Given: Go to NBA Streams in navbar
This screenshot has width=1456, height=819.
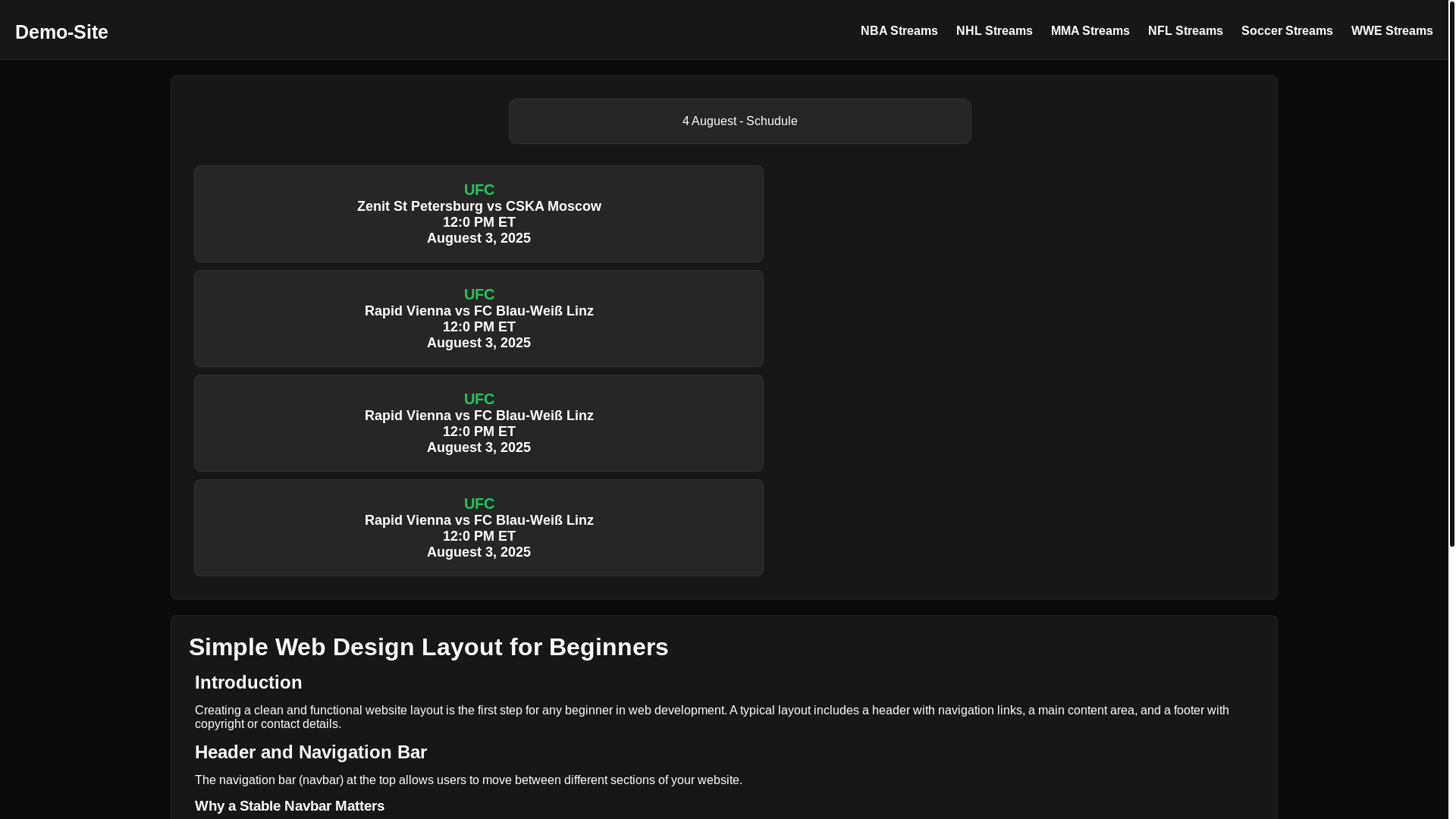Looking at the screenshot, I should tap(899, 31).
